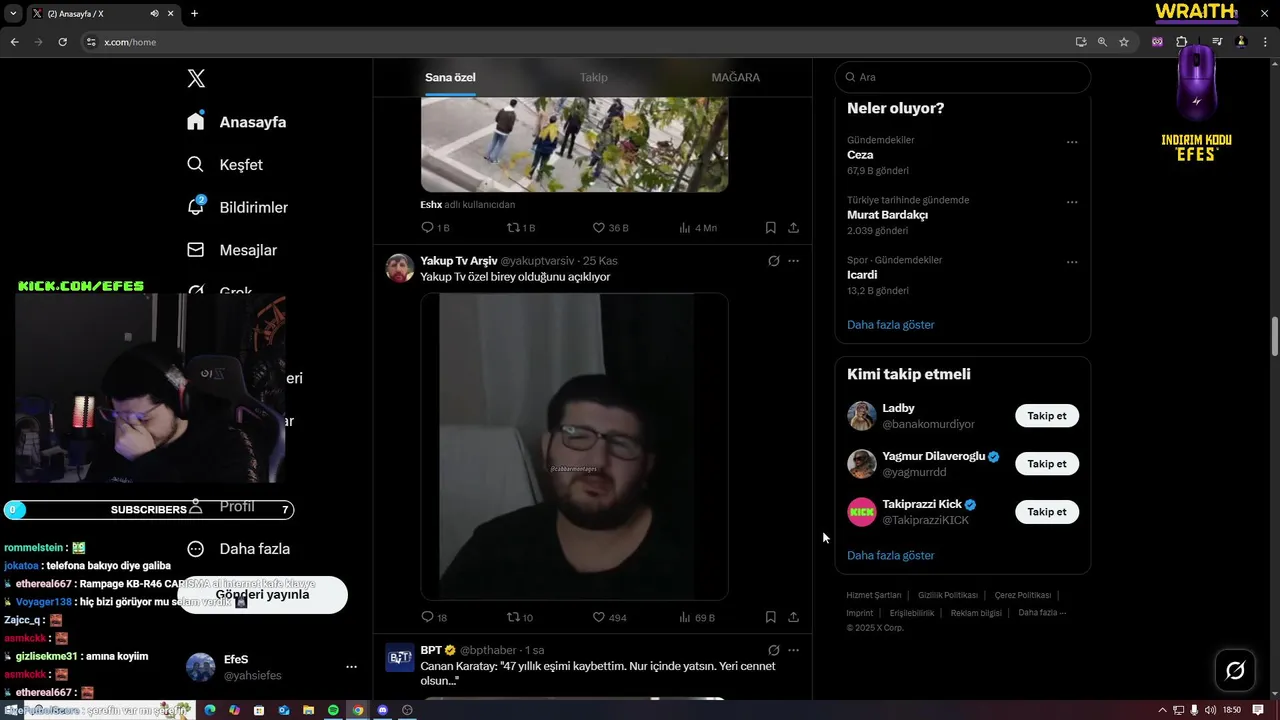Open a new browser tab
1280x720 pixels.
point(194,14)
